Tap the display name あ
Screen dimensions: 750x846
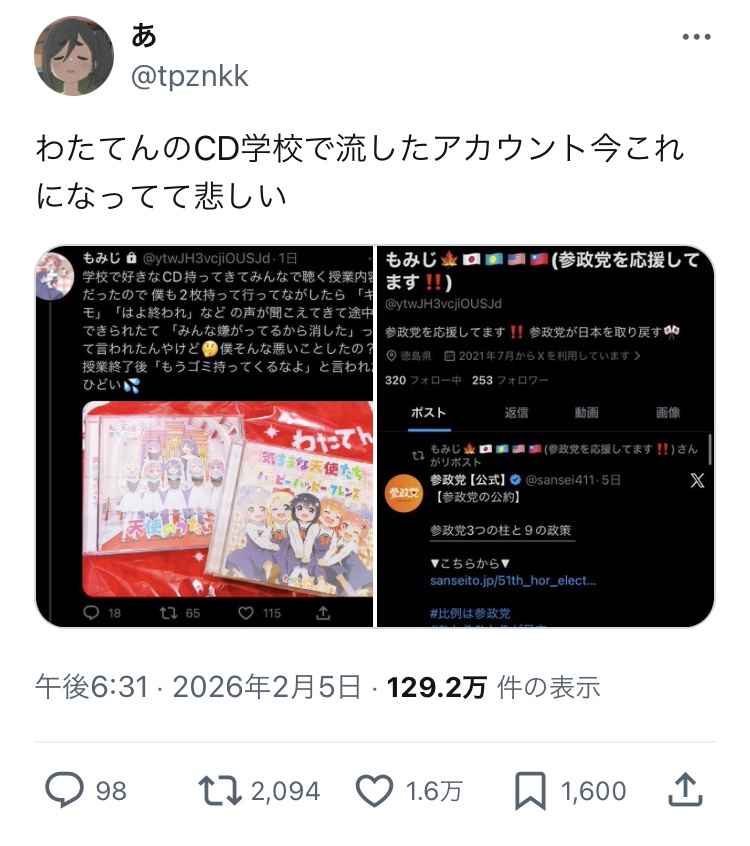[144, 36]
